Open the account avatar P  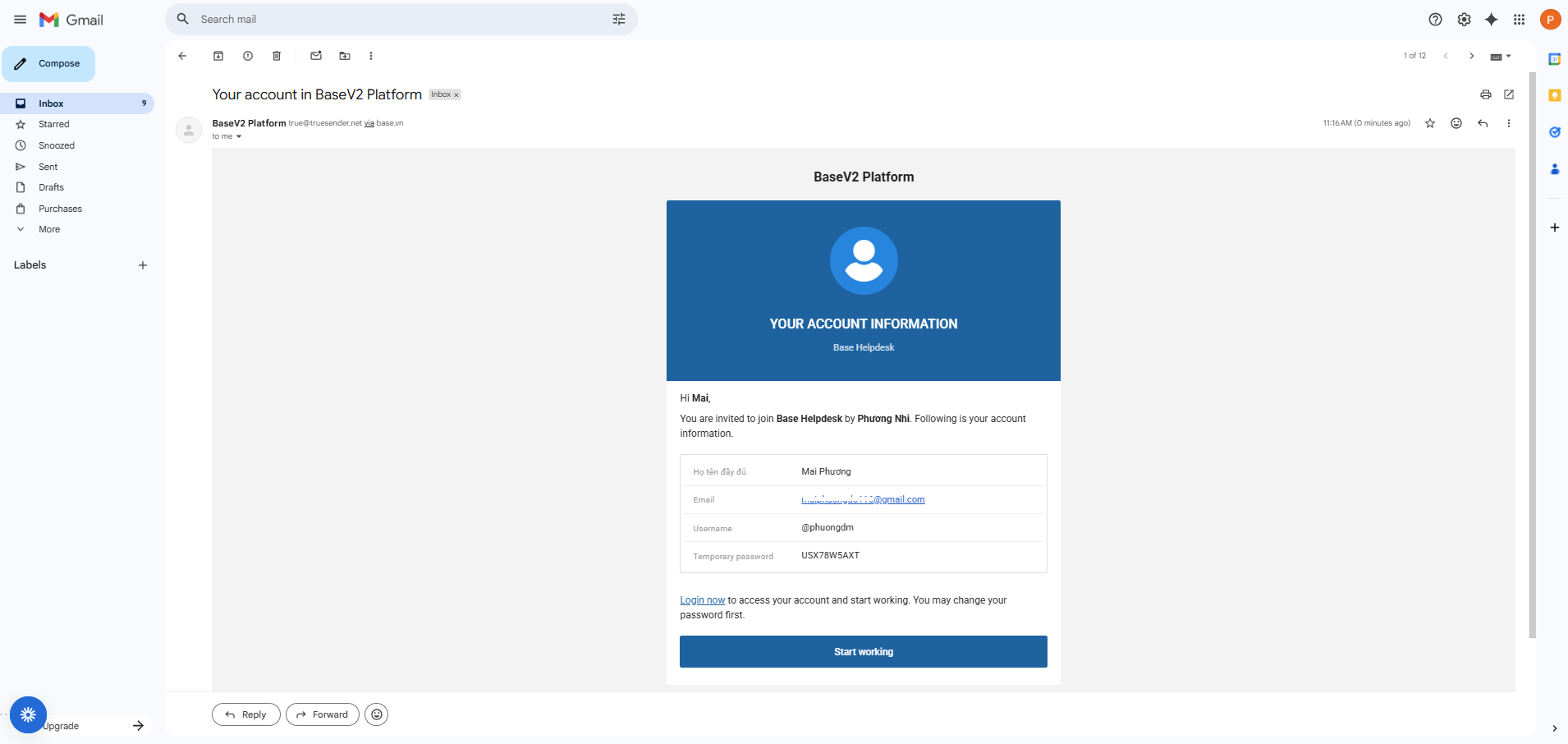1550,20
